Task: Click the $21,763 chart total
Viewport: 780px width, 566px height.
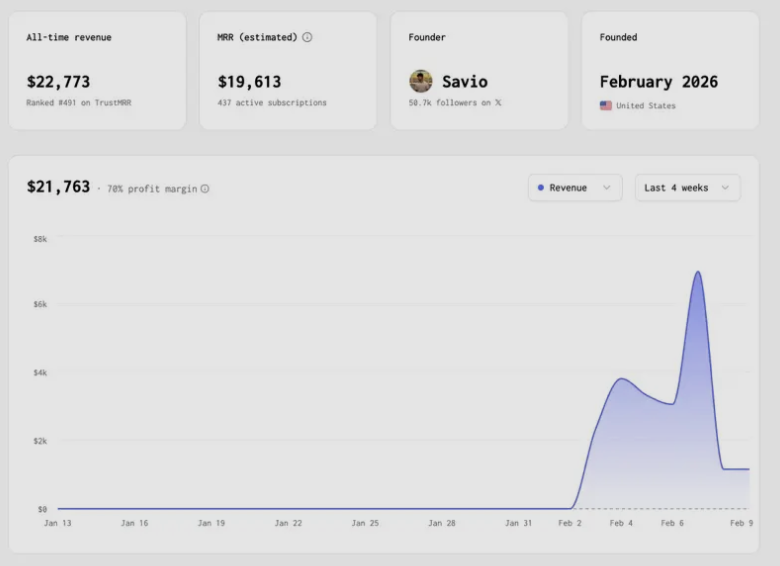Action: pyautogui.click(x=58, y=187)
